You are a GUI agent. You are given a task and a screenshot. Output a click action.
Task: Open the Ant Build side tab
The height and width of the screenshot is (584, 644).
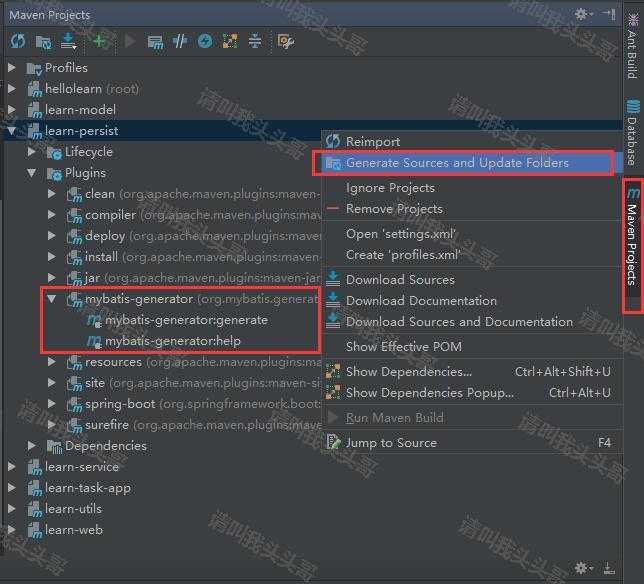632,45
